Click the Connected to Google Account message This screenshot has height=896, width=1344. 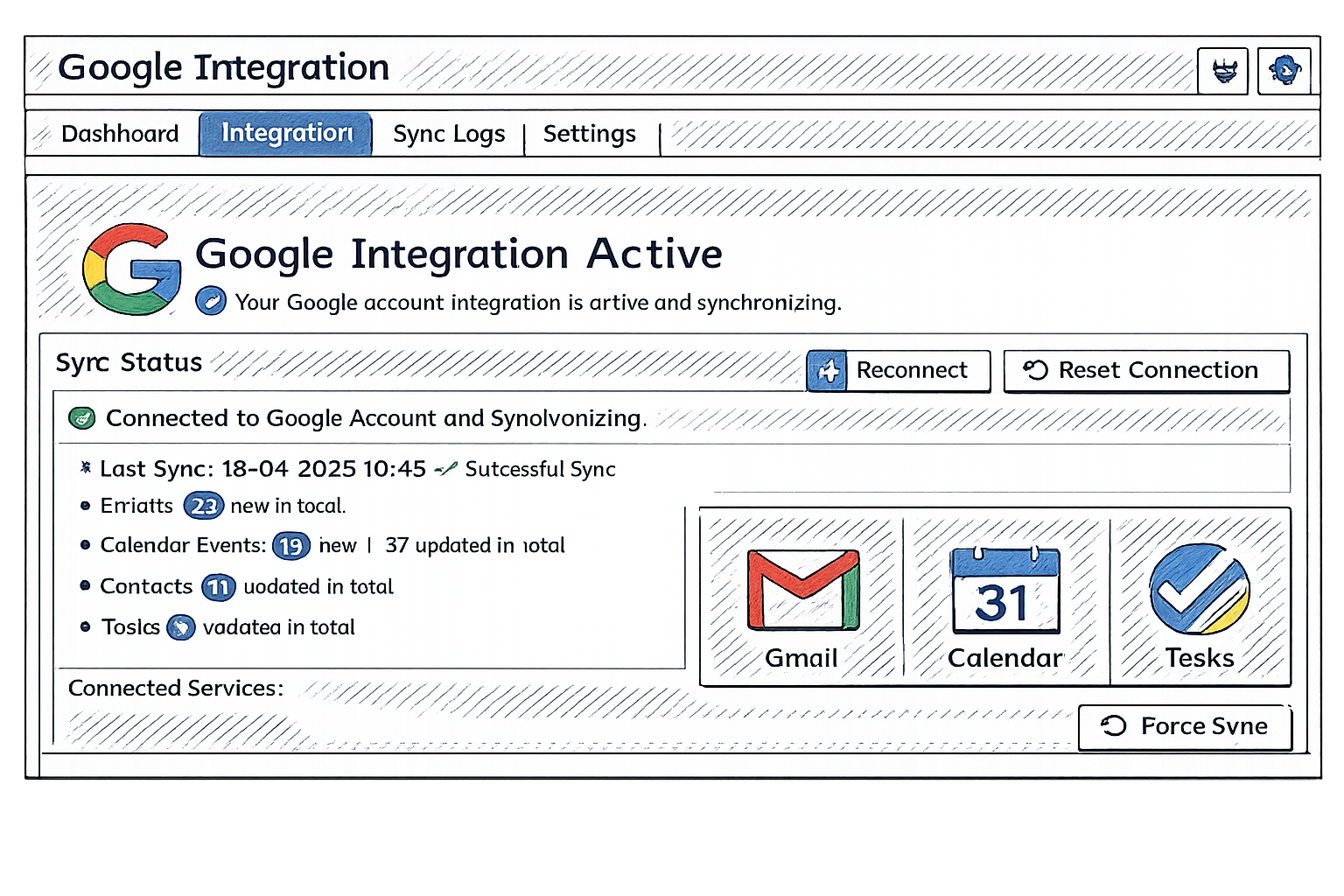tap(376, 419)
